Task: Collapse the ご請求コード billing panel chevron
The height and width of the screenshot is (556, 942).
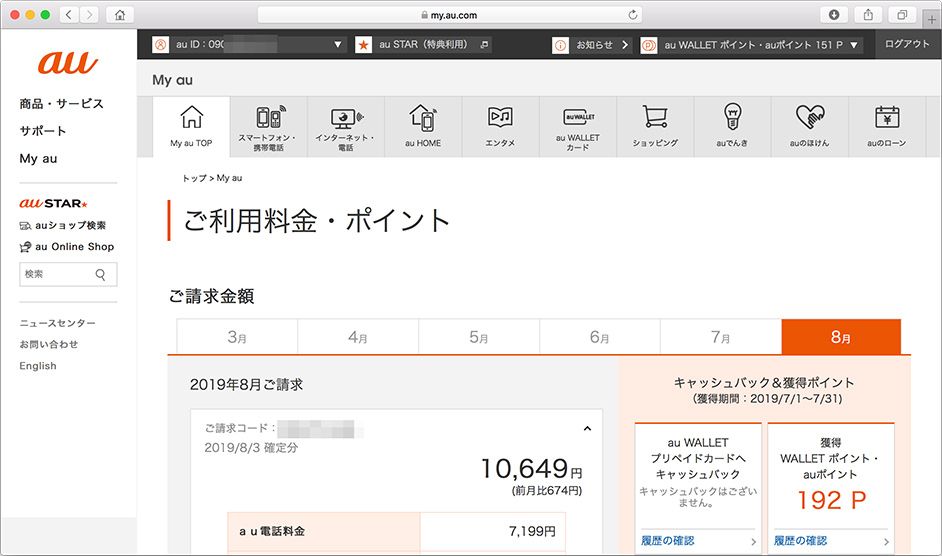Action: pos(587,429)
